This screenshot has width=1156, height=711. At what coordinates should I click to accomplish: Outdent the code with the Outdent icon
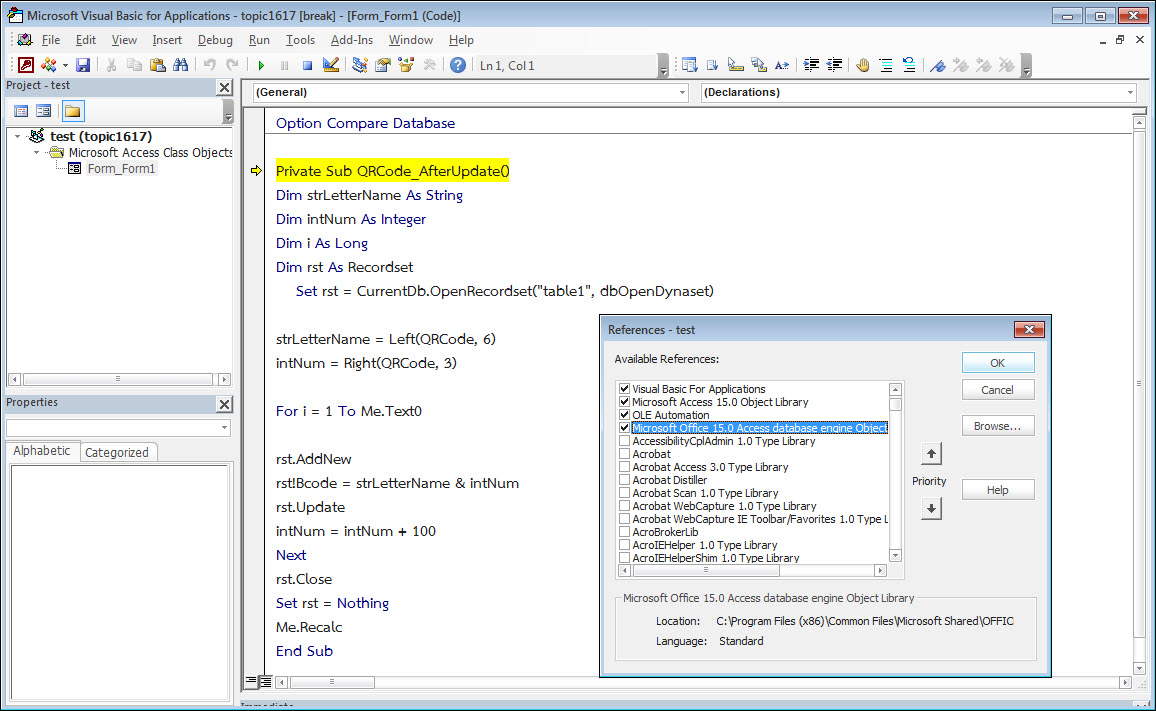coord(834,65)
